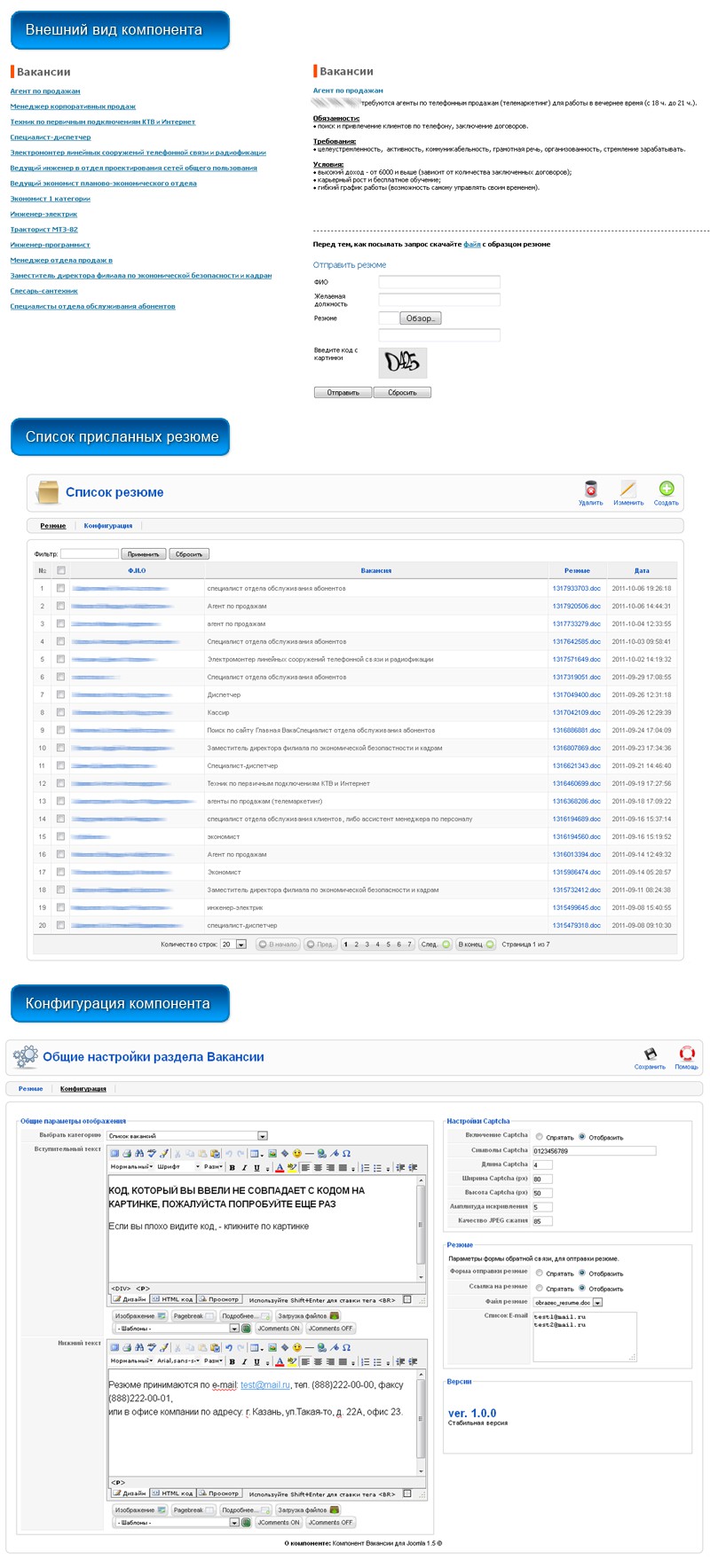Select Отобразить for Ссылка на резюме
Viewport: 710px width, 1568px height.
pos(582,1288)
